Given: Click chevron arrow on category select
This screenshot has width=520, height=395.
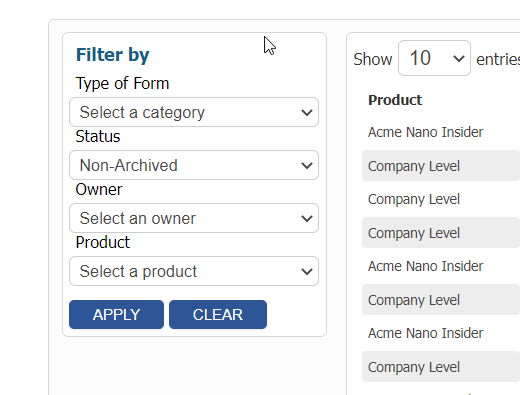Looking at the screenshot, I should (307, 112).
